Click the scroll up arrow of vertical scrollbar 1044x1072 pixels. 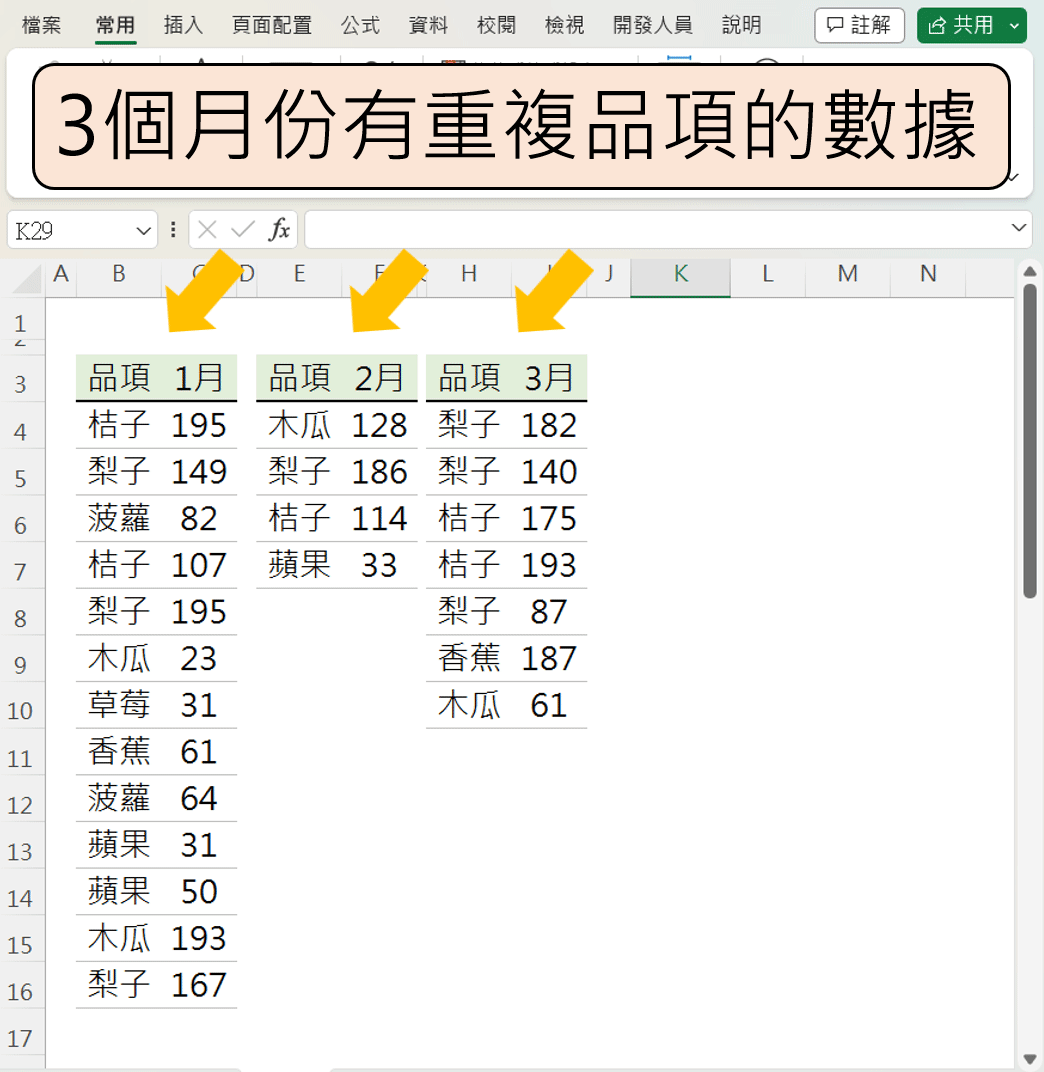click(1030, 271)
